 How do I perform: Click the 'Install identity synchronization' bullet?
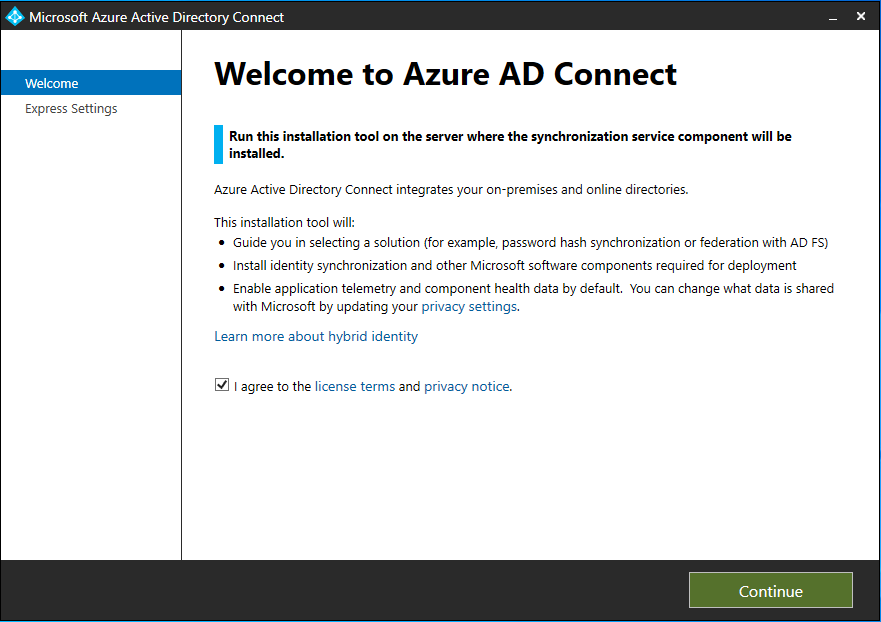[515, 266]
